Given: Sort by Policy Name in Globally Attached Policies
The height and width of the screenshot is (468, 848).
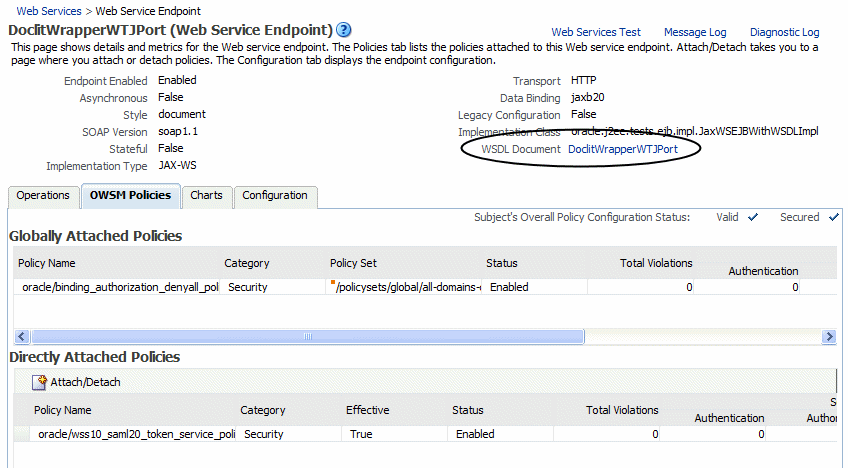Looking at the screenshot, I should tap(47, 263).
